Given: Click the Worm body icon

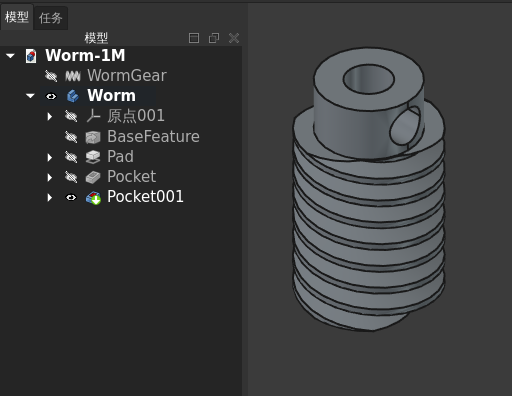Looking at the screenshot, I should tap(73, 96).
